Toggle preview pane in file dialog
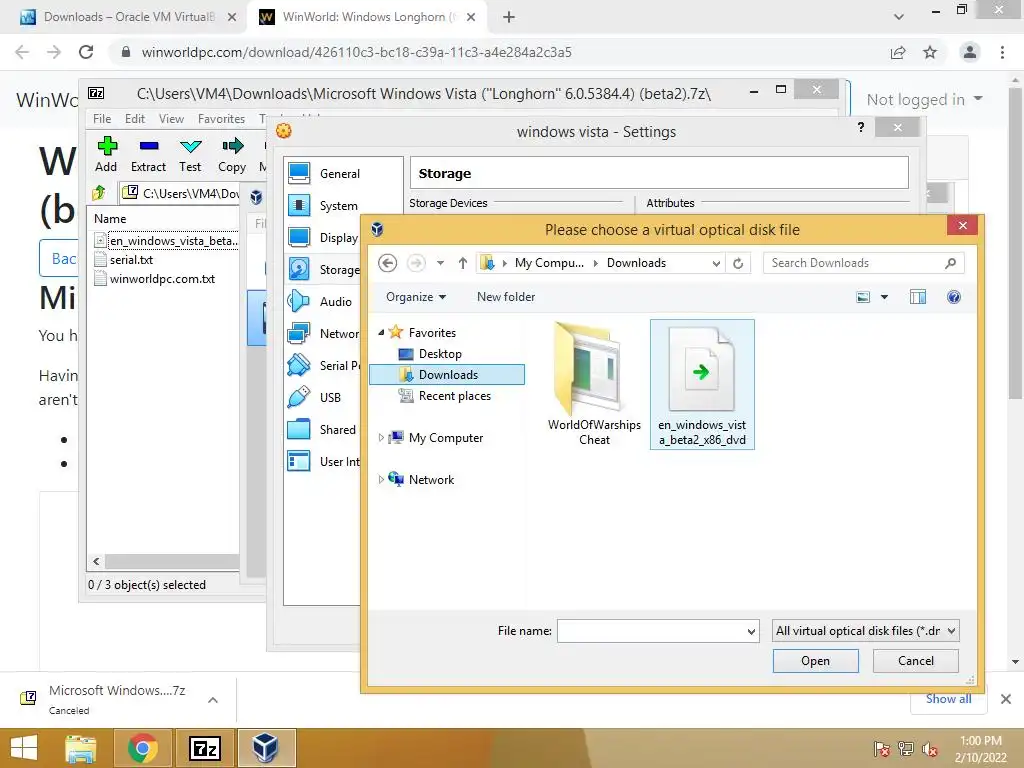 click(x=918, y=297)
